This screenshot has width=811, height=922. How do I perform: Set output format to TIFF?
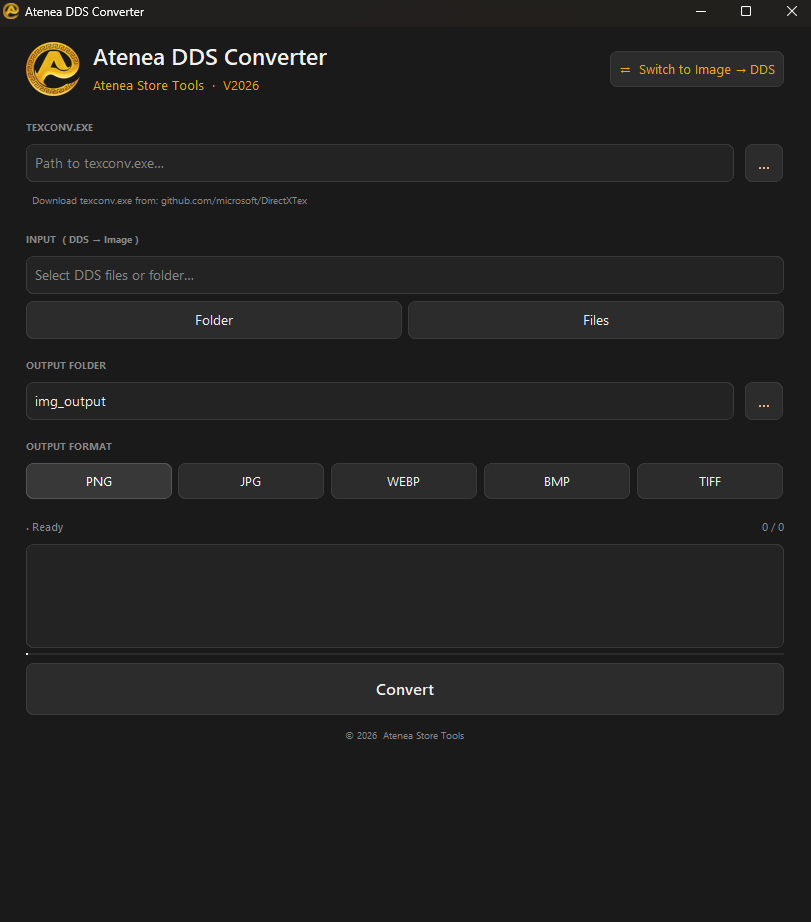709,481
